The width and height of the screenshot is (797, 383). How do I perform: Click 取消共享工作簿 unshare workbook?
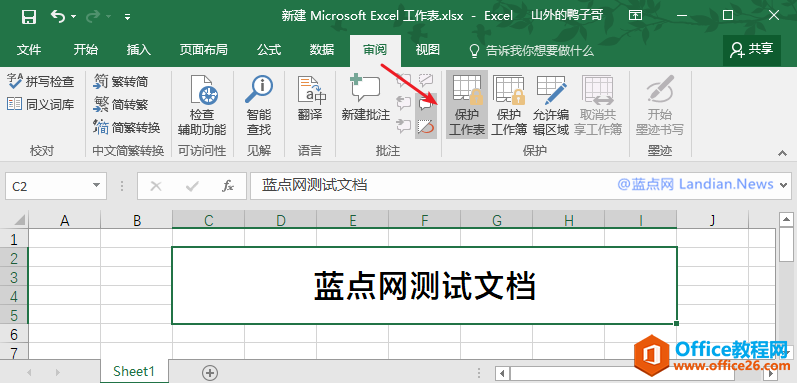(598, 105)
